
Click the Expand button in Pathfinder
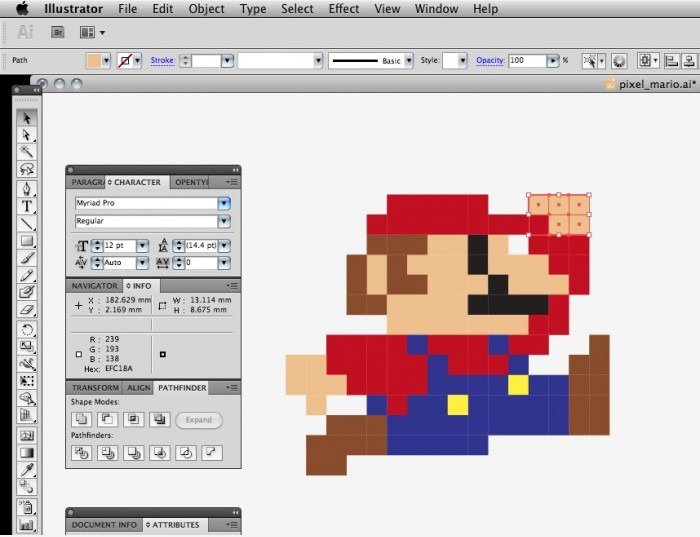coord(199,420)
